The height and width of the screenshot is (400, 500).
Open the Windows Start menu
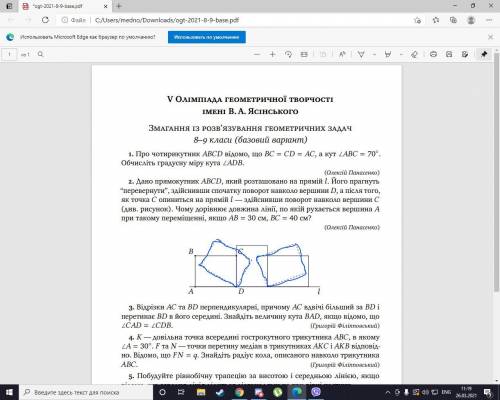click(9, 392)
